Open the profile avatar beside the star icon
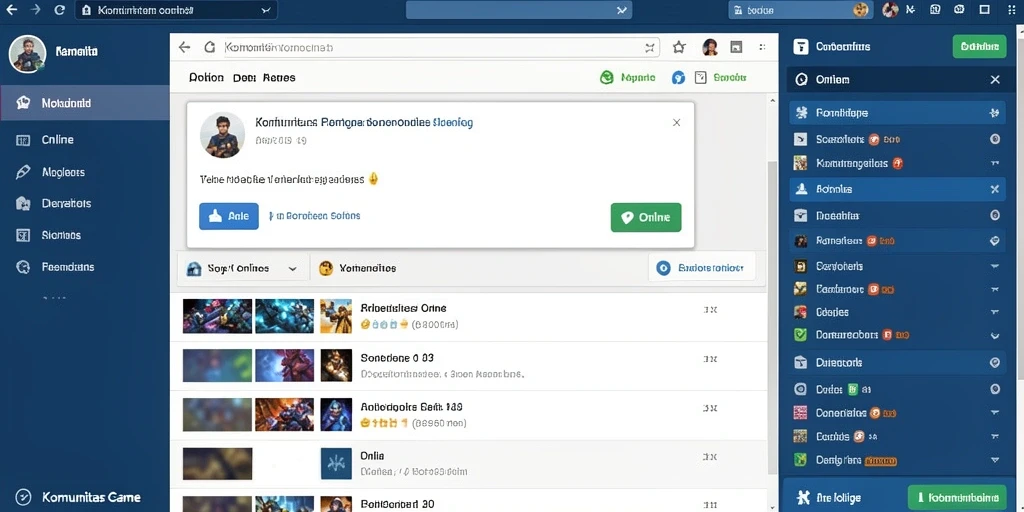The height and width of the screenshot is (512, 1024). [x=710, y=47]
